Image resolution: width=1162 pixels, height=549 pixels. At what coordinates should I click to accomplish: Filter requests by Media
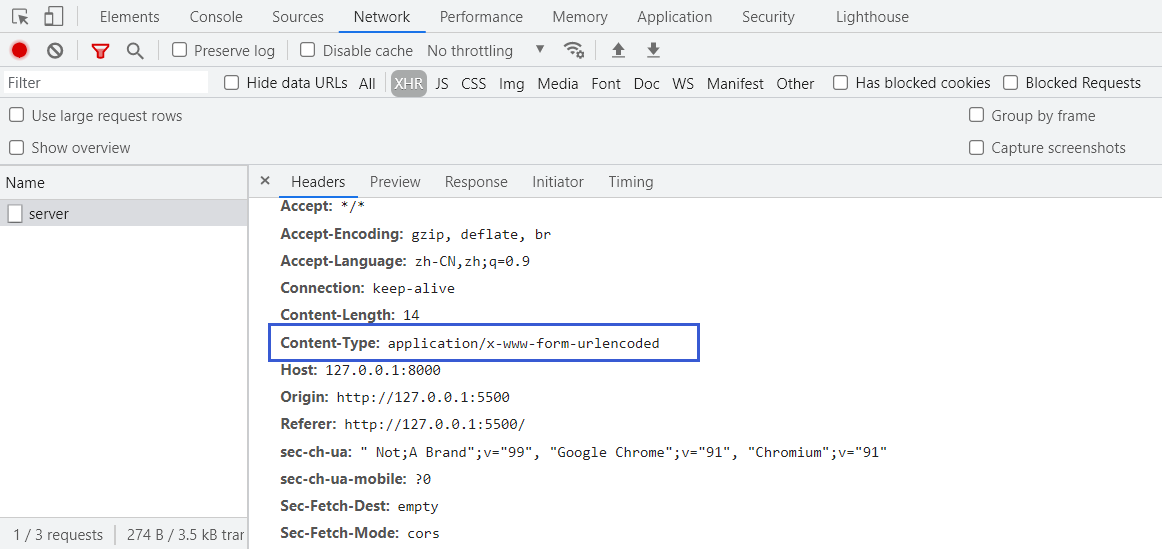tap(558, 84)
